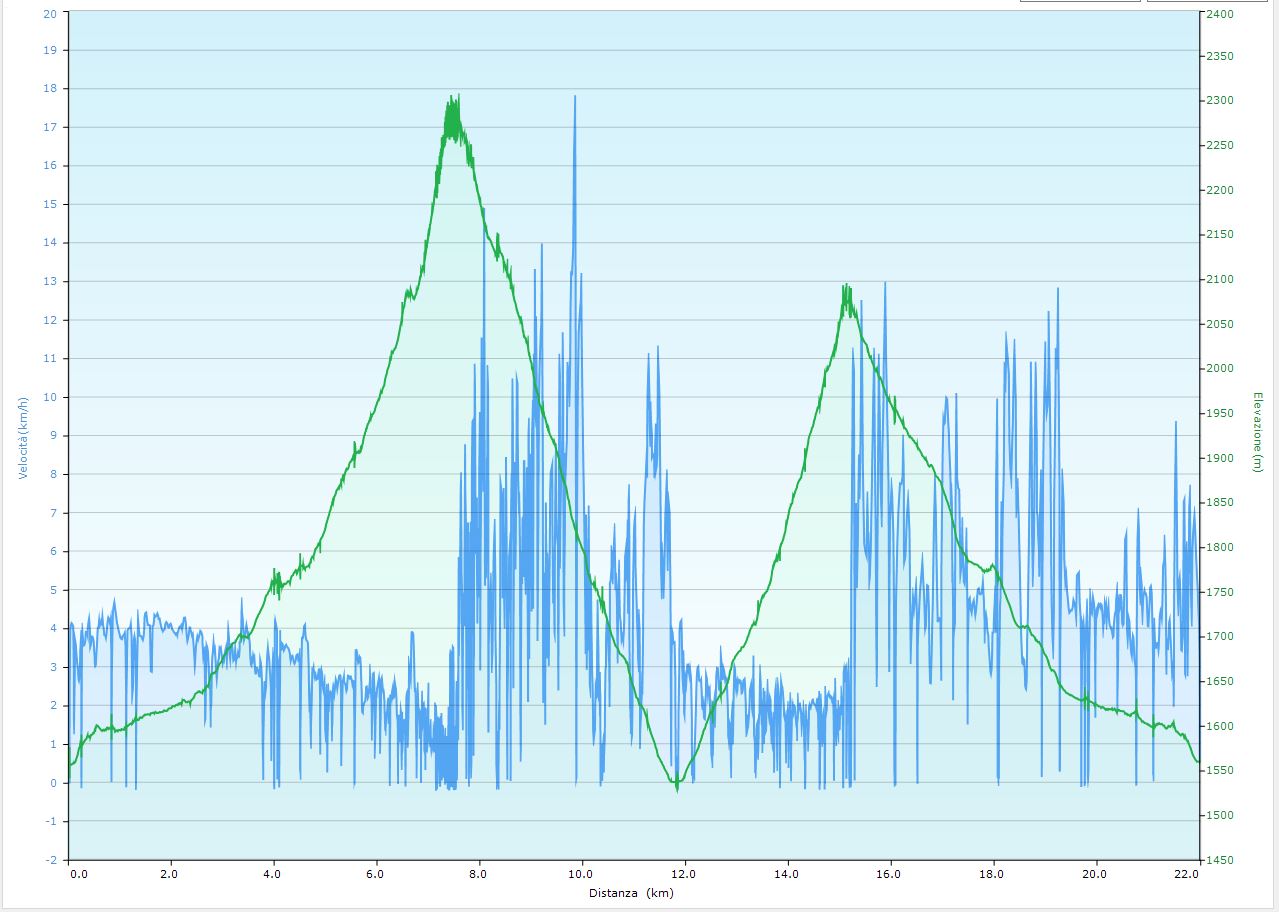1279x912 pixels.
Task: Select the Elevazione (m) axis title
Action: pyautogui.click(x=1257, y=432)
